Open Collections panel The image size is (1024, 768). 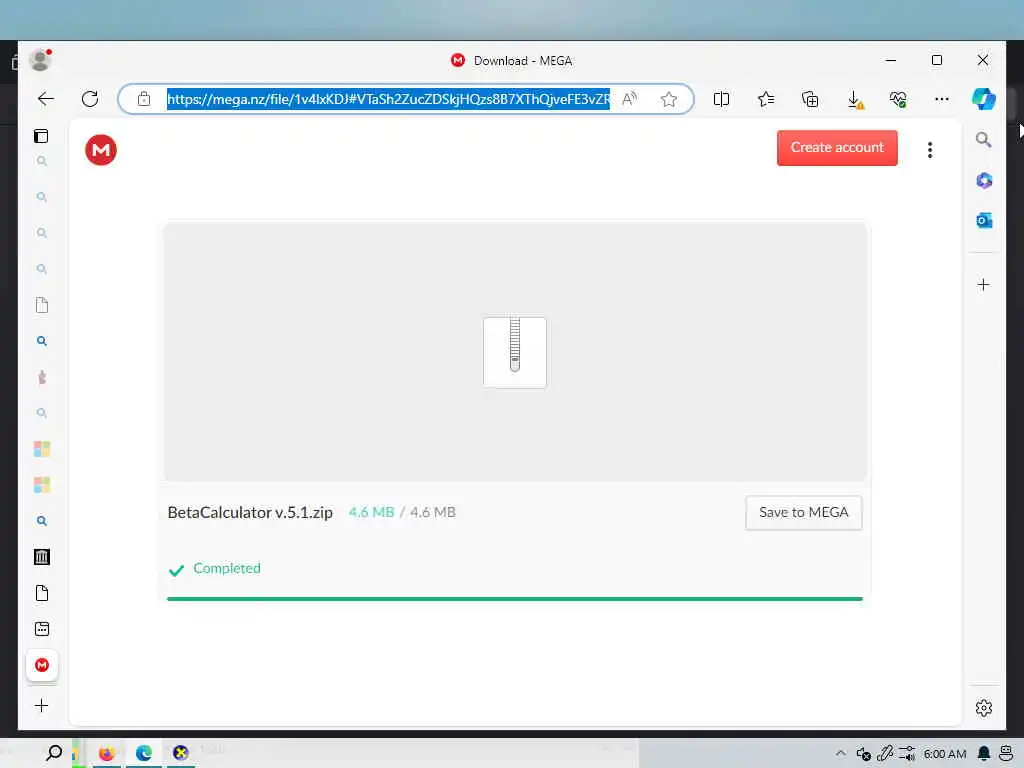tap(810, 99)
